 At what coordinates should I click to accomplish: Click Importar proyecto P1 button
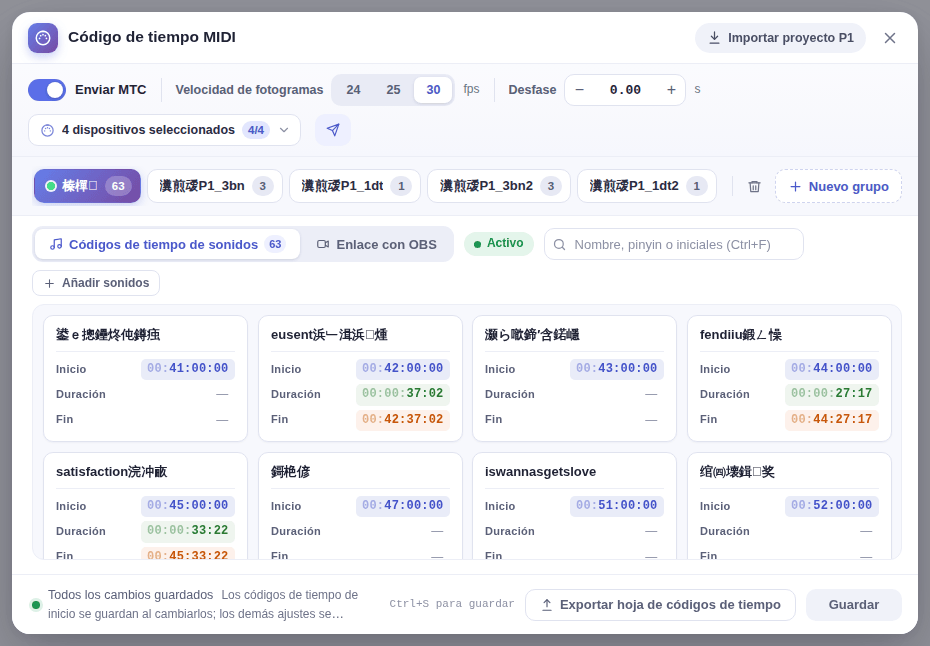tap(781, 38)
